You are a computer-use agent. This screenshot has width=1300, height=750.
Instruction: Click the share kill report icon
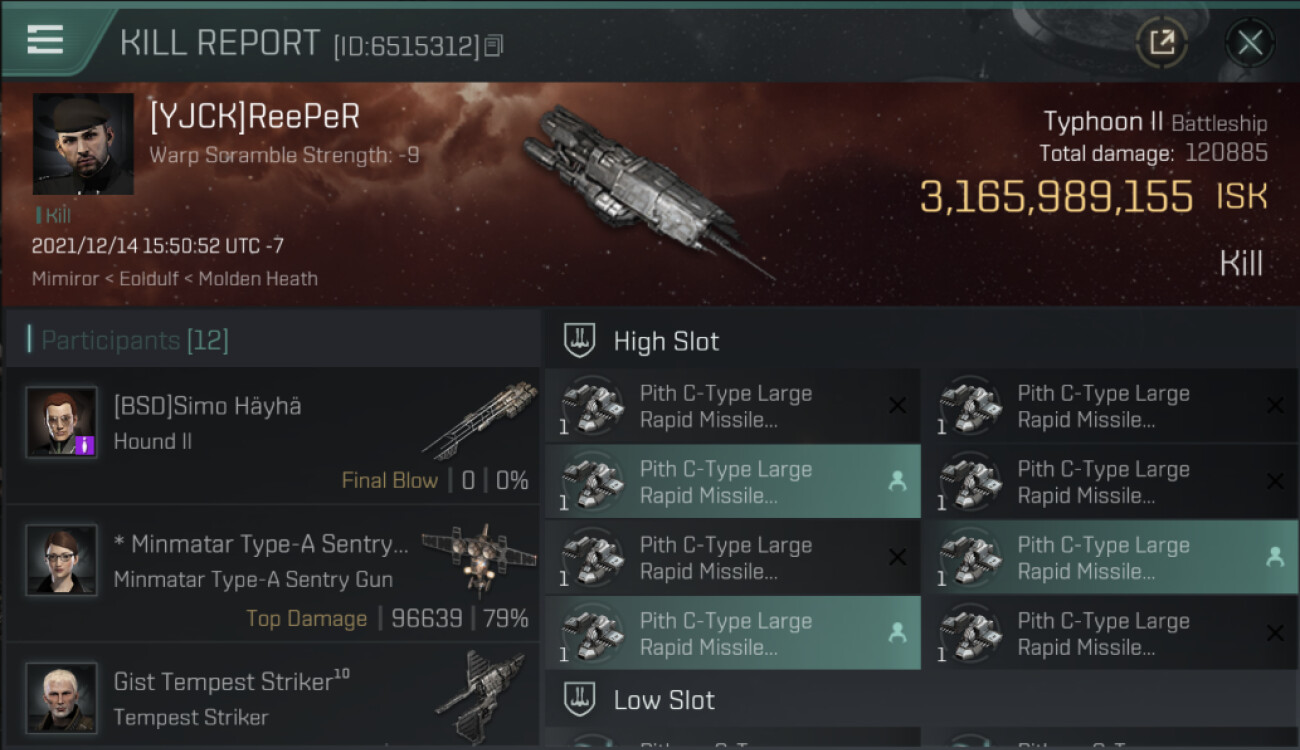[x=1161, y=42]
